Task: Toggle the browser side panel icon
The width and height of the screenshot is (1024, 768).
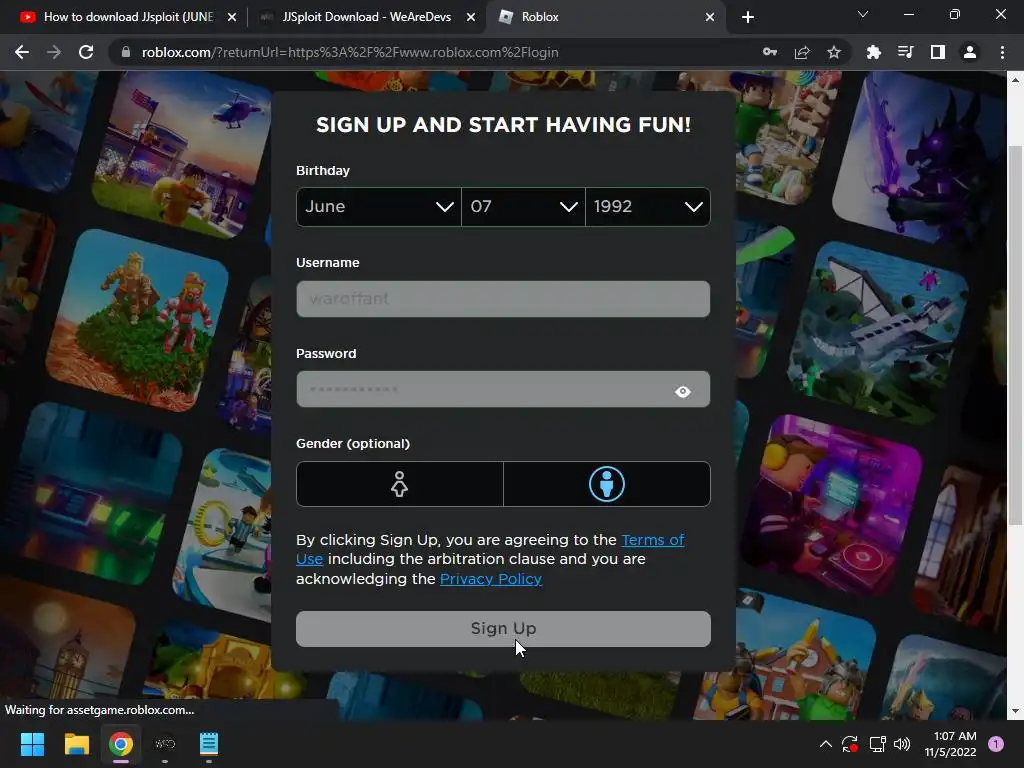Action: pyautogui.click(x=938, y=52)
